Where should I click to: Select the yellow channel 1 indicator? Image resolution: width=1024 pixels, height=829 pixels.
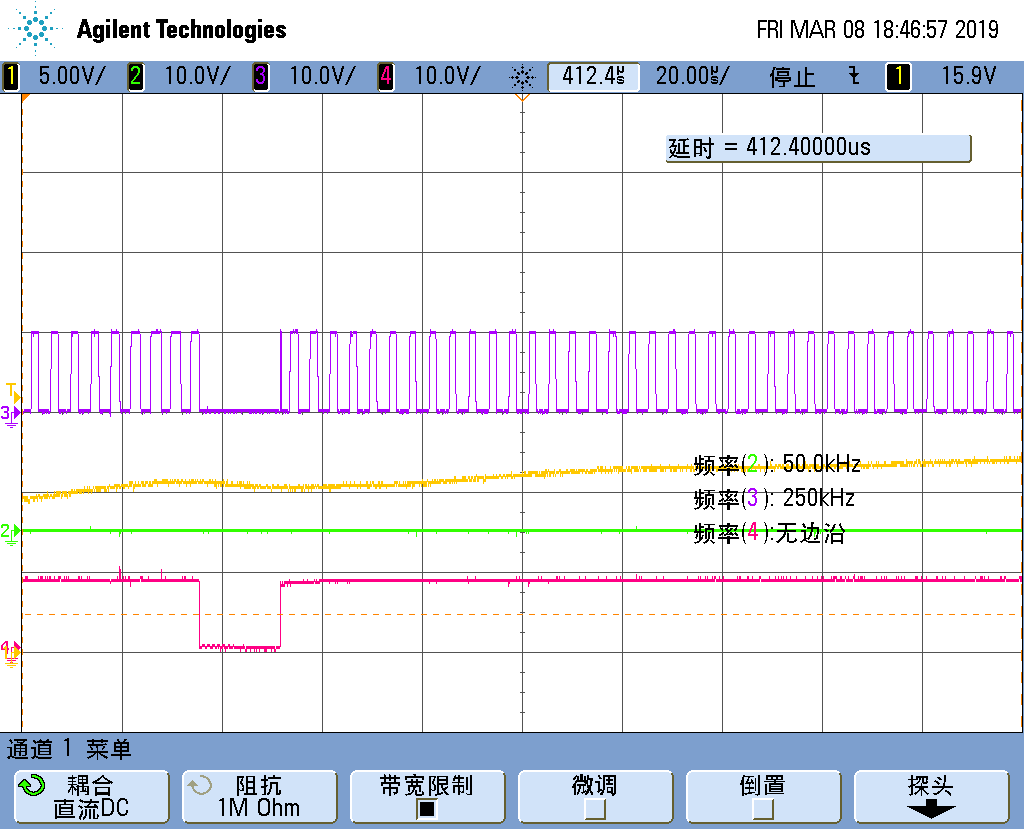pyautogui.click(x=10, y=76)
